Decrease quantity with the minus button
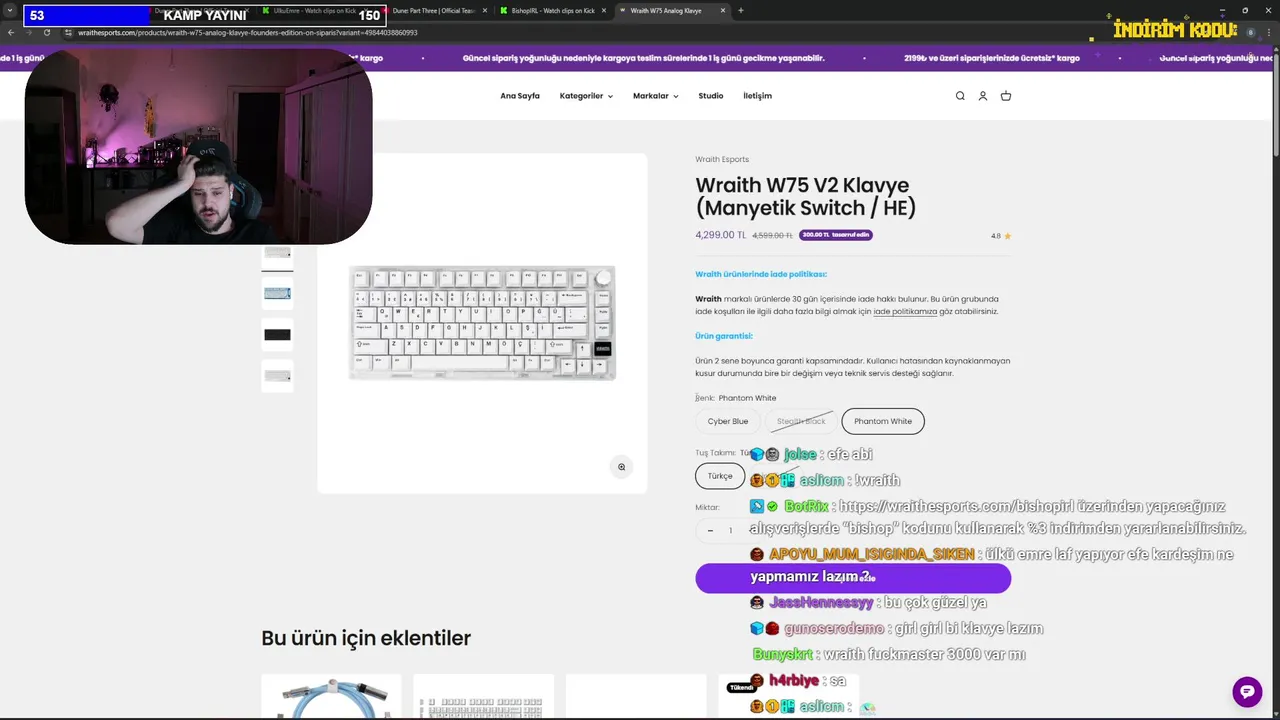Viewport: 1280px width, 720px height. [710, 531]
